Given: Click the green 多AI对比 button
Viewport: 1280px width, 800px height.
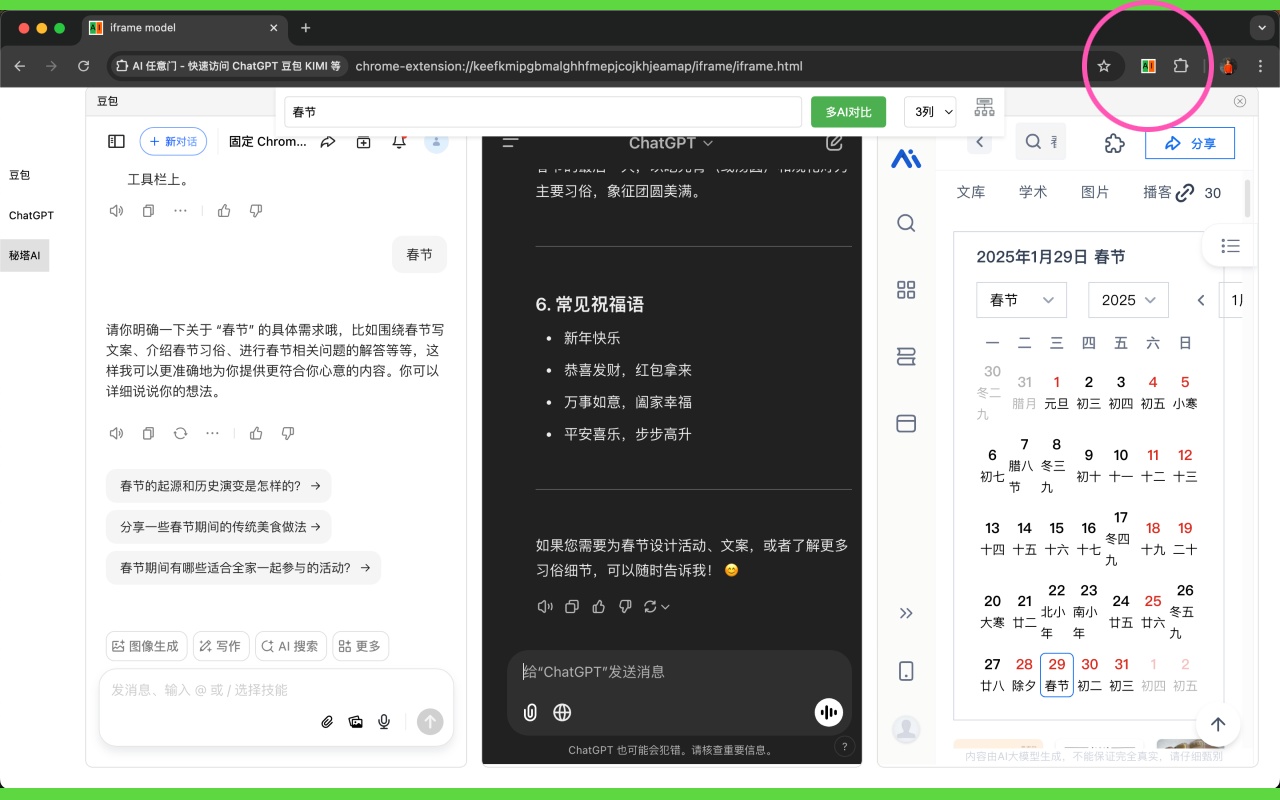Looking at the screenshot, I should pyautogui.click(x=848, y=111).
